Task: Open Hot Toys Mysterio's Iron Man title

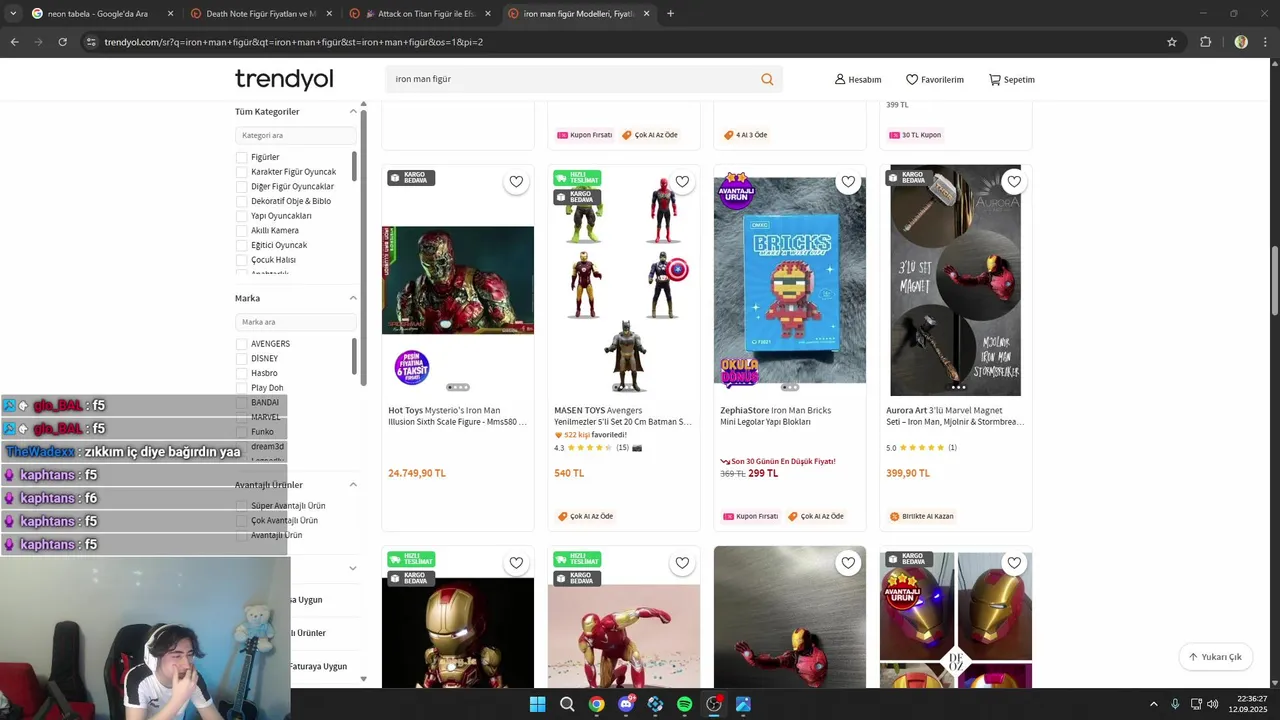Action: point(457,416)
